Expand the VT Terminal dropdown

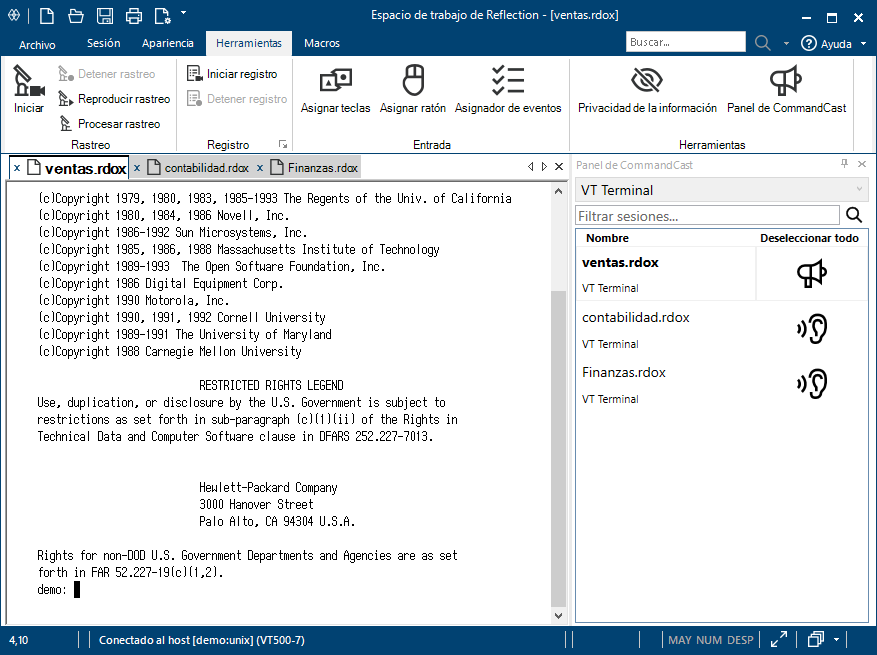(858, 190)
